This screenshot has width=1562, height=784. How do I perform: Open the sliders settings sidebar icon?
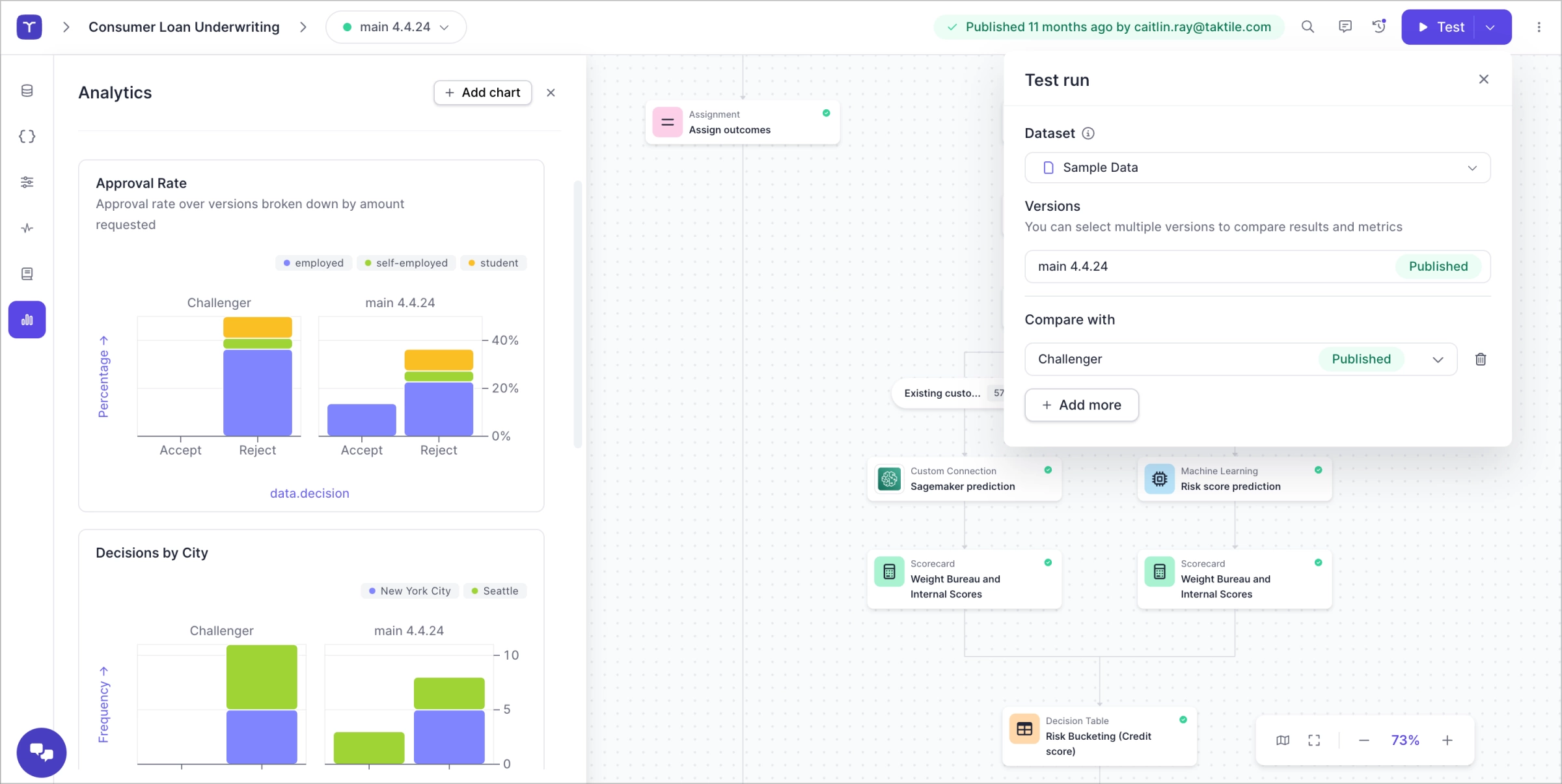coord(27,182)
